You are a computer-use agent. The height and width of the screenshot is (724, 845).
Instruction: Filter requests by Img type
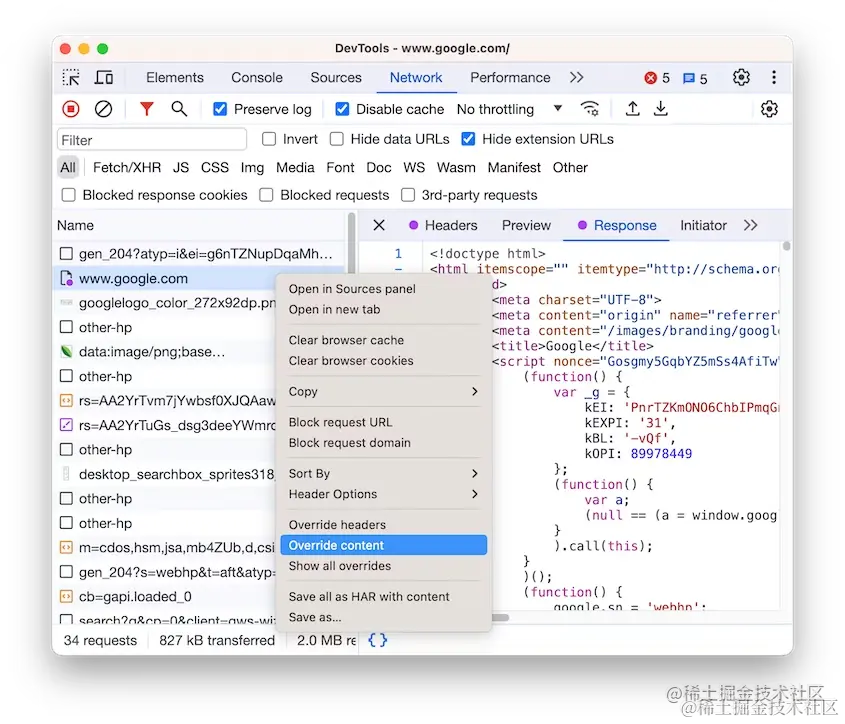[x=252, y=168]
